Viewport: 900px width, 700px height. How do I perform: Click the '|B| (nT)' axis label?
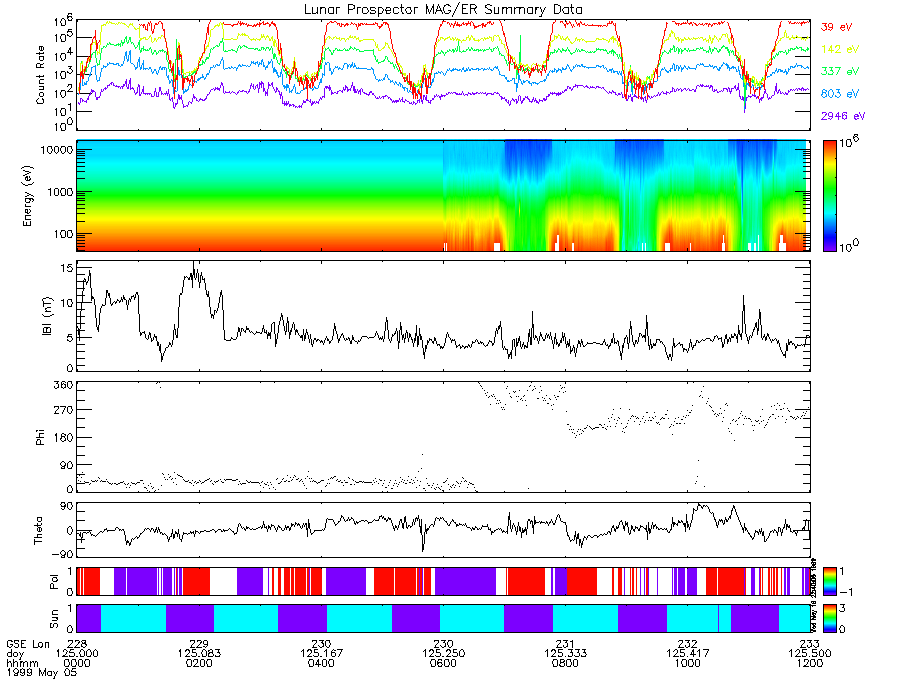[47, 316]
